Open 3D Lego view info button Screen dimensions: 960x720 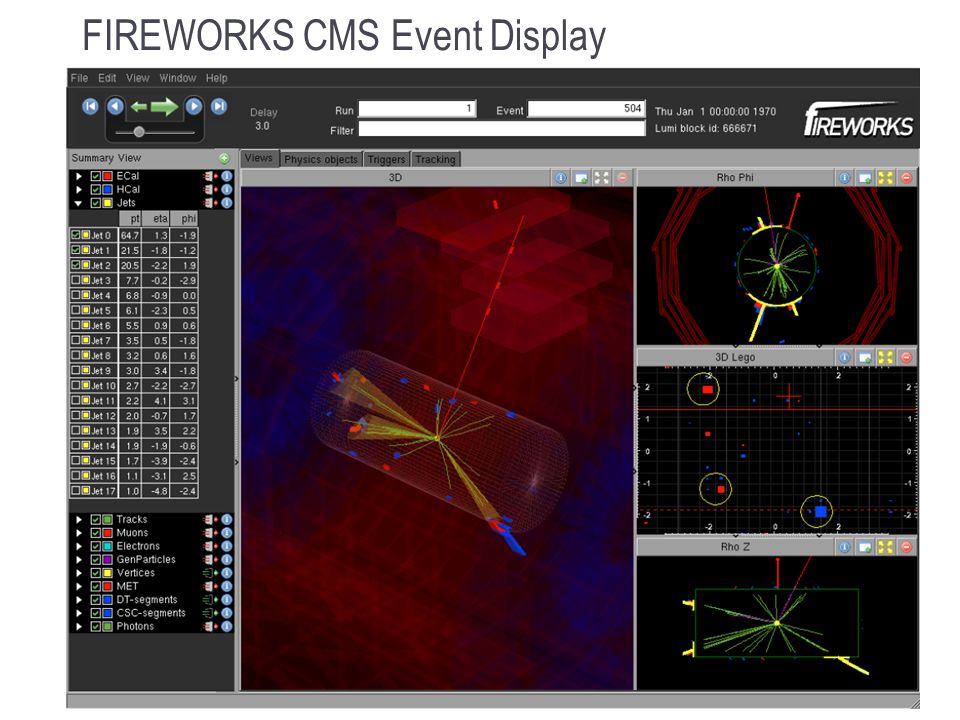845,357
